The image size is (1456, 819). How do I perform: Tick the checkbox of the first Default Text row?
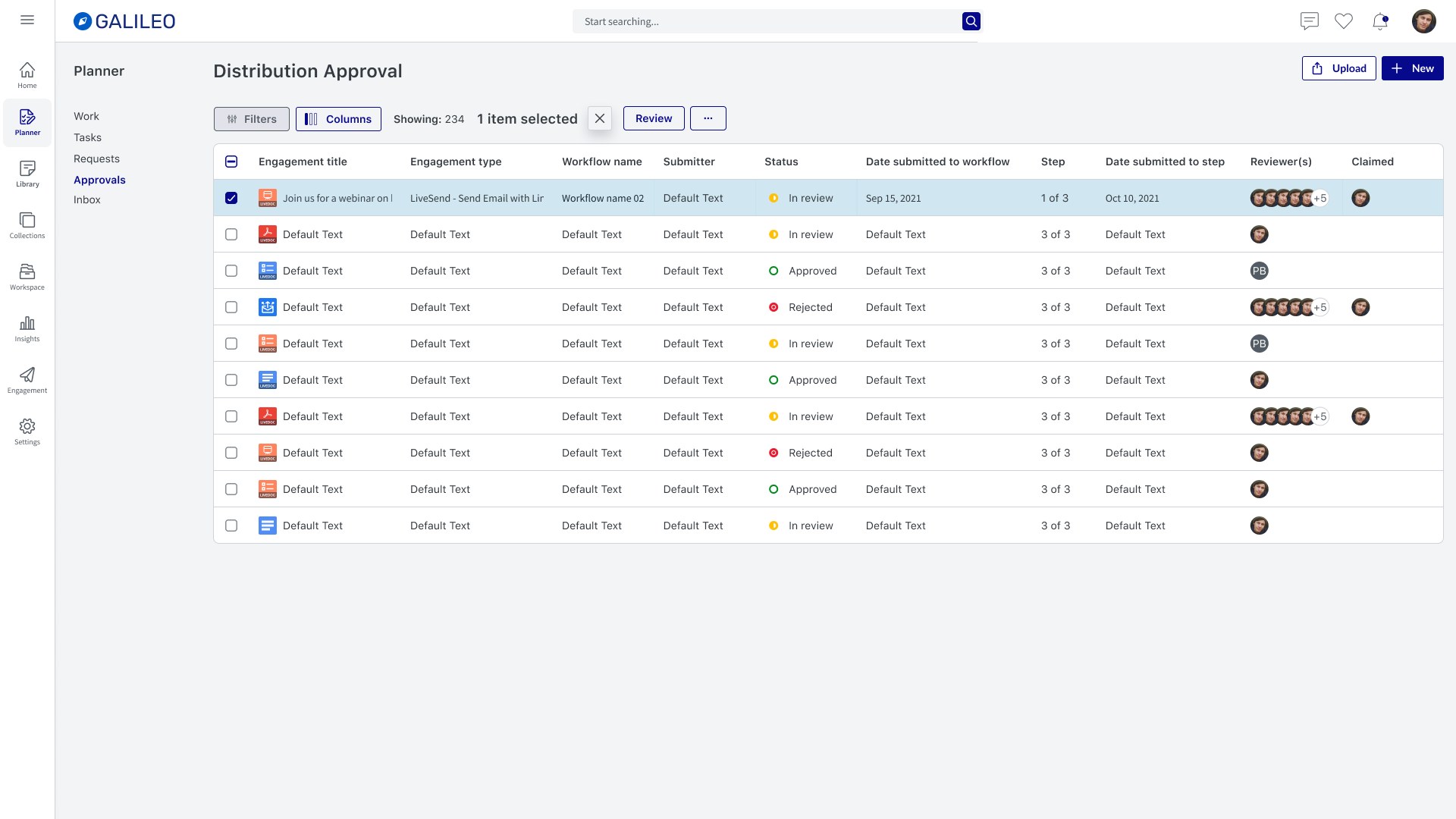click(231, 234)
